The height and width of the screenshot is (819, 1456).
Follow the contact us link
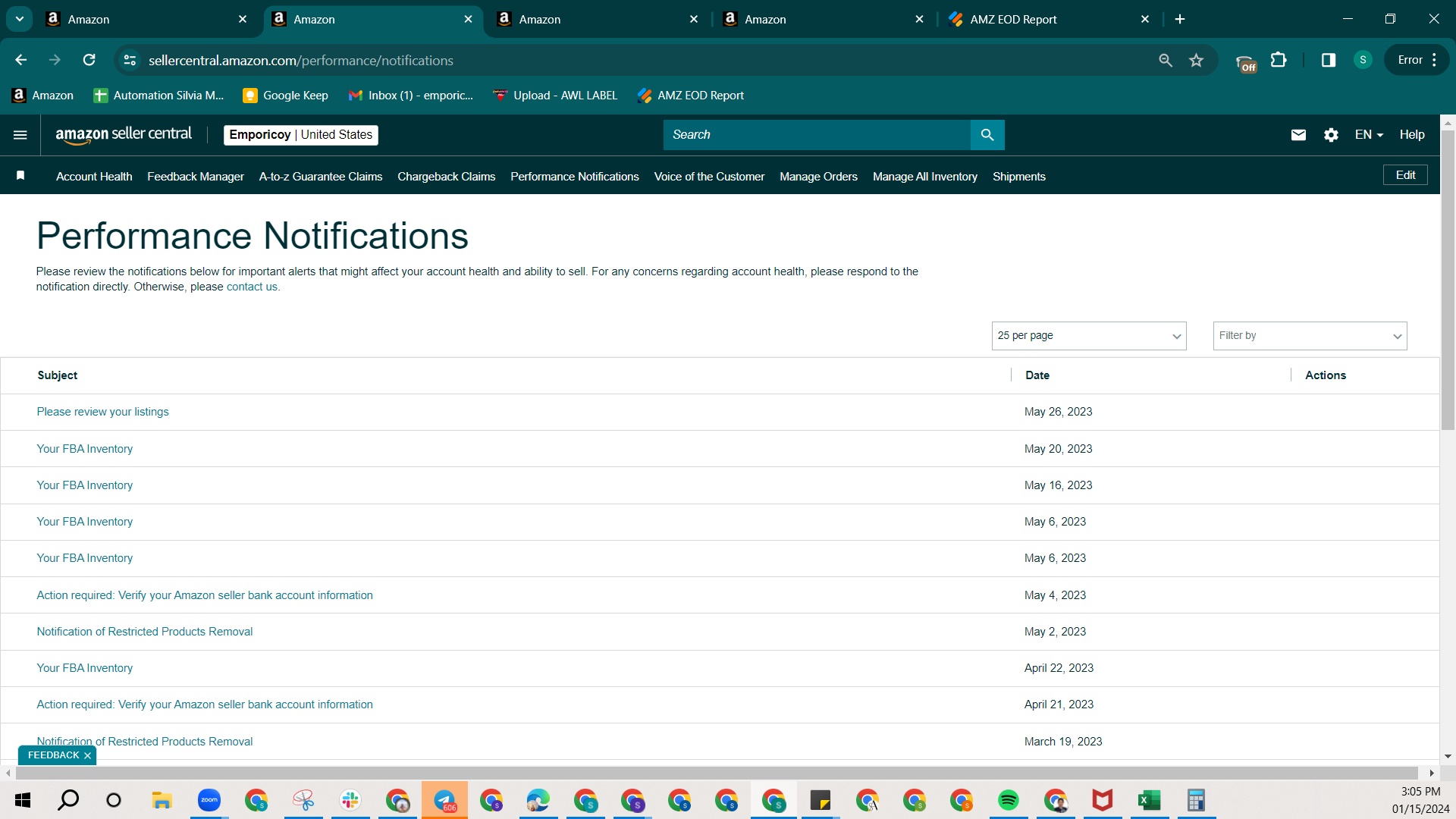click(x=252, y=287)
